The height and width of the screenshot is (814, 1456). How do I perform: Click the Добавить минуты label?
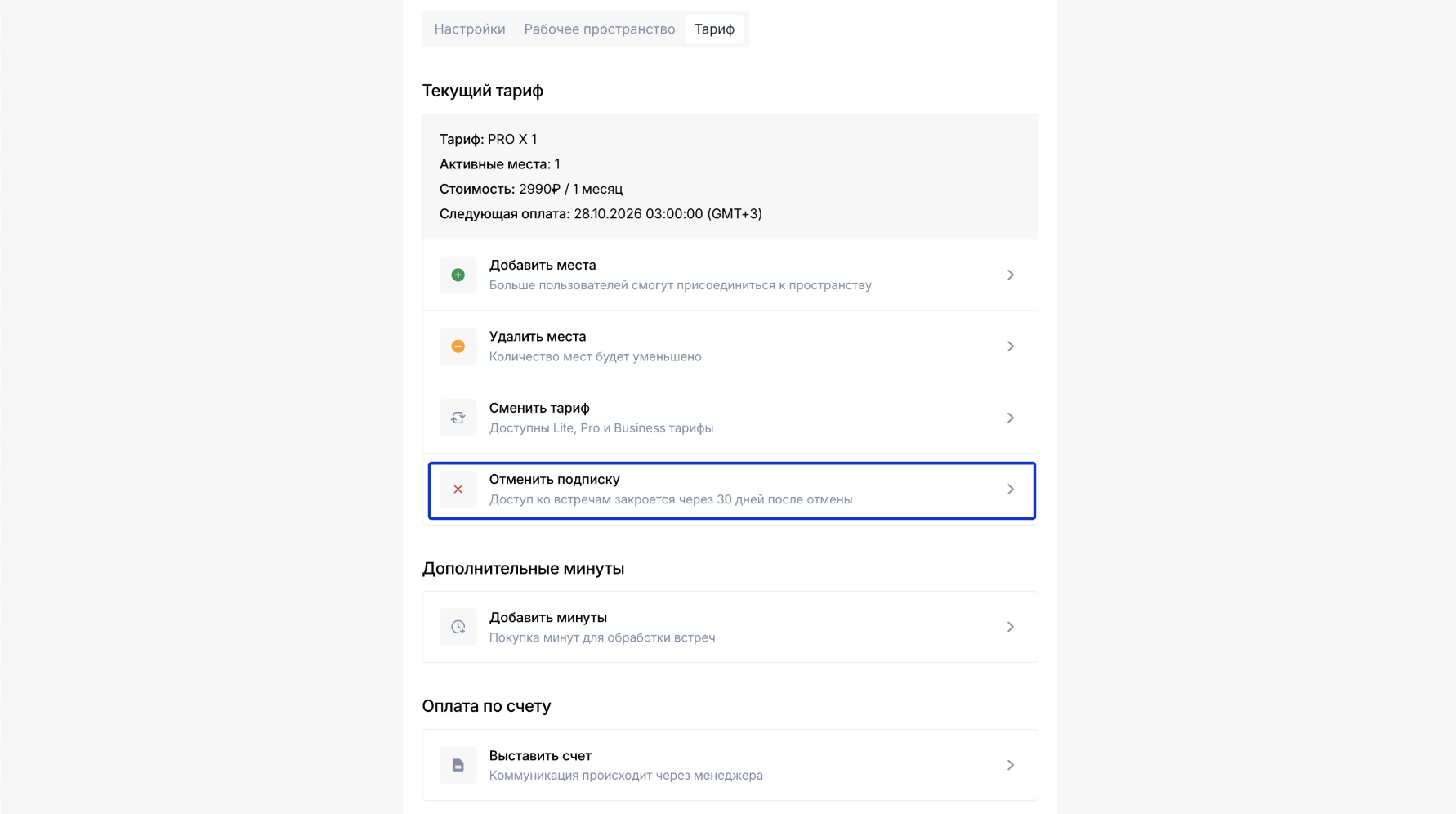[547, 618]
